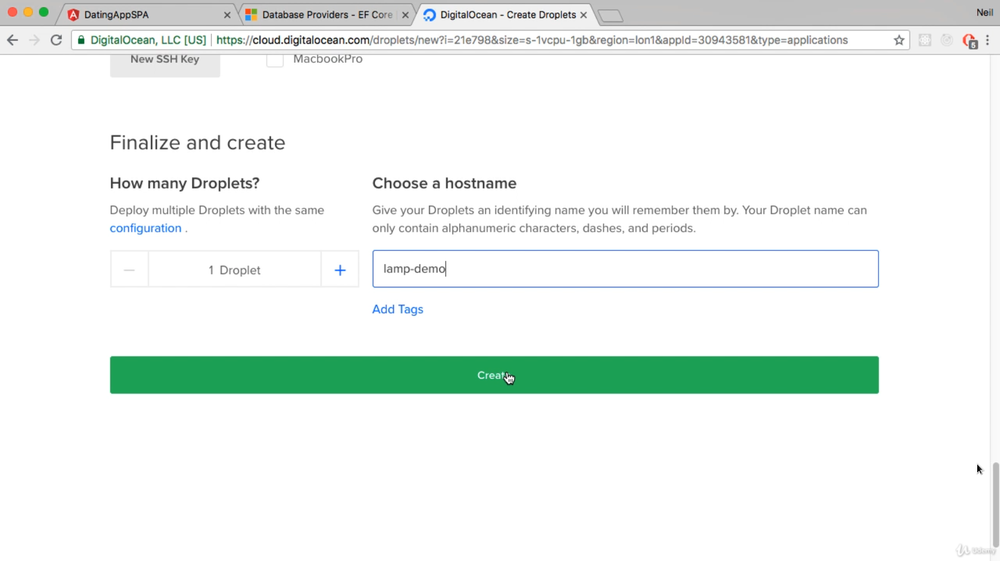
Task: Click the 1 Droplet count display
Action: (235, 270)
